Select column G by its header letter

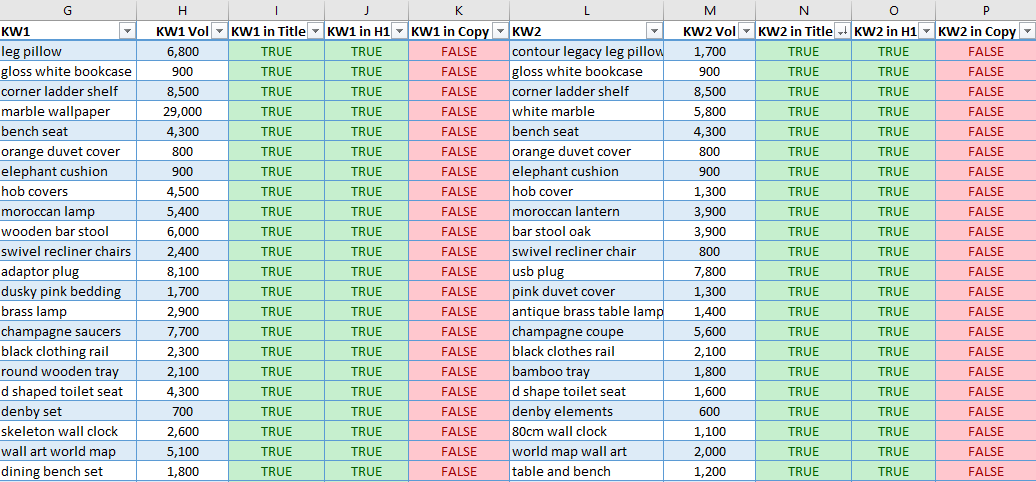67,10
